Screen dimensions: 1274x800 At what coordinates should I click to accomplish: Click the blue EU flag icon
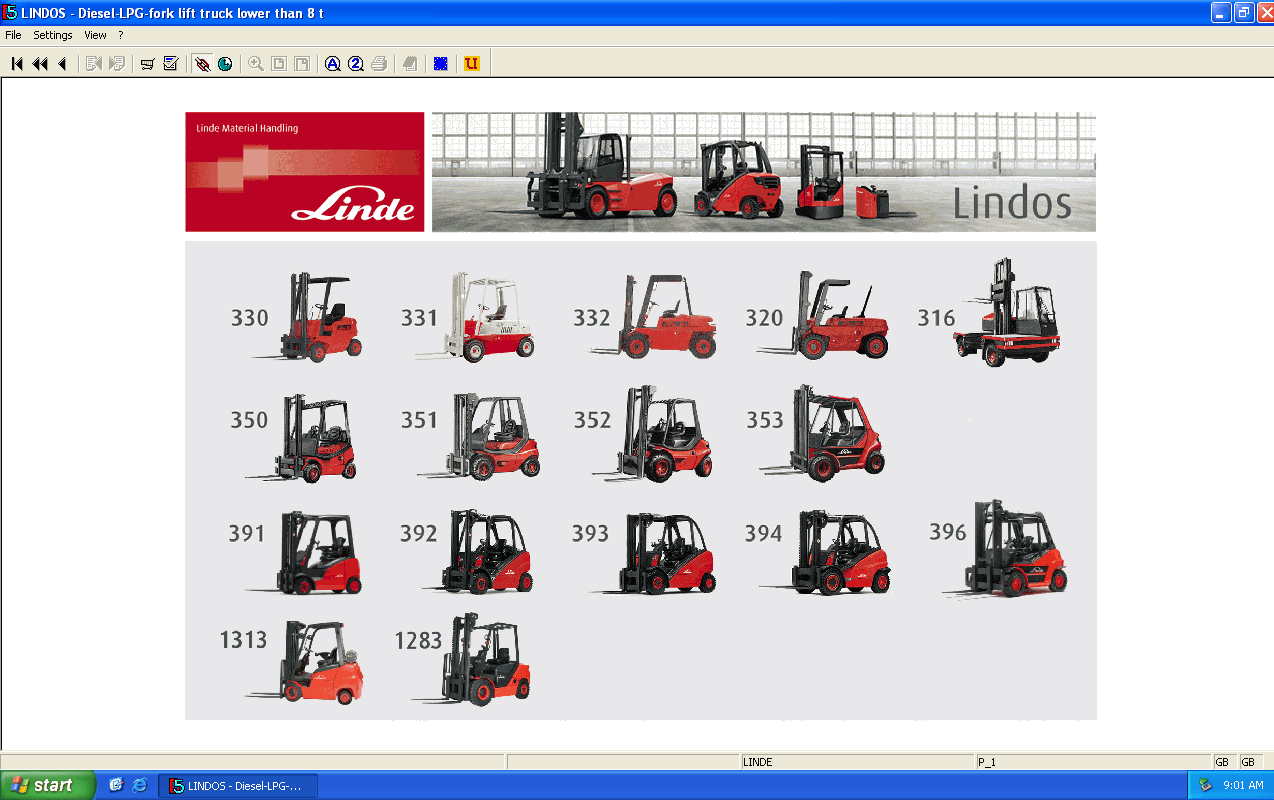coord(440,64)
